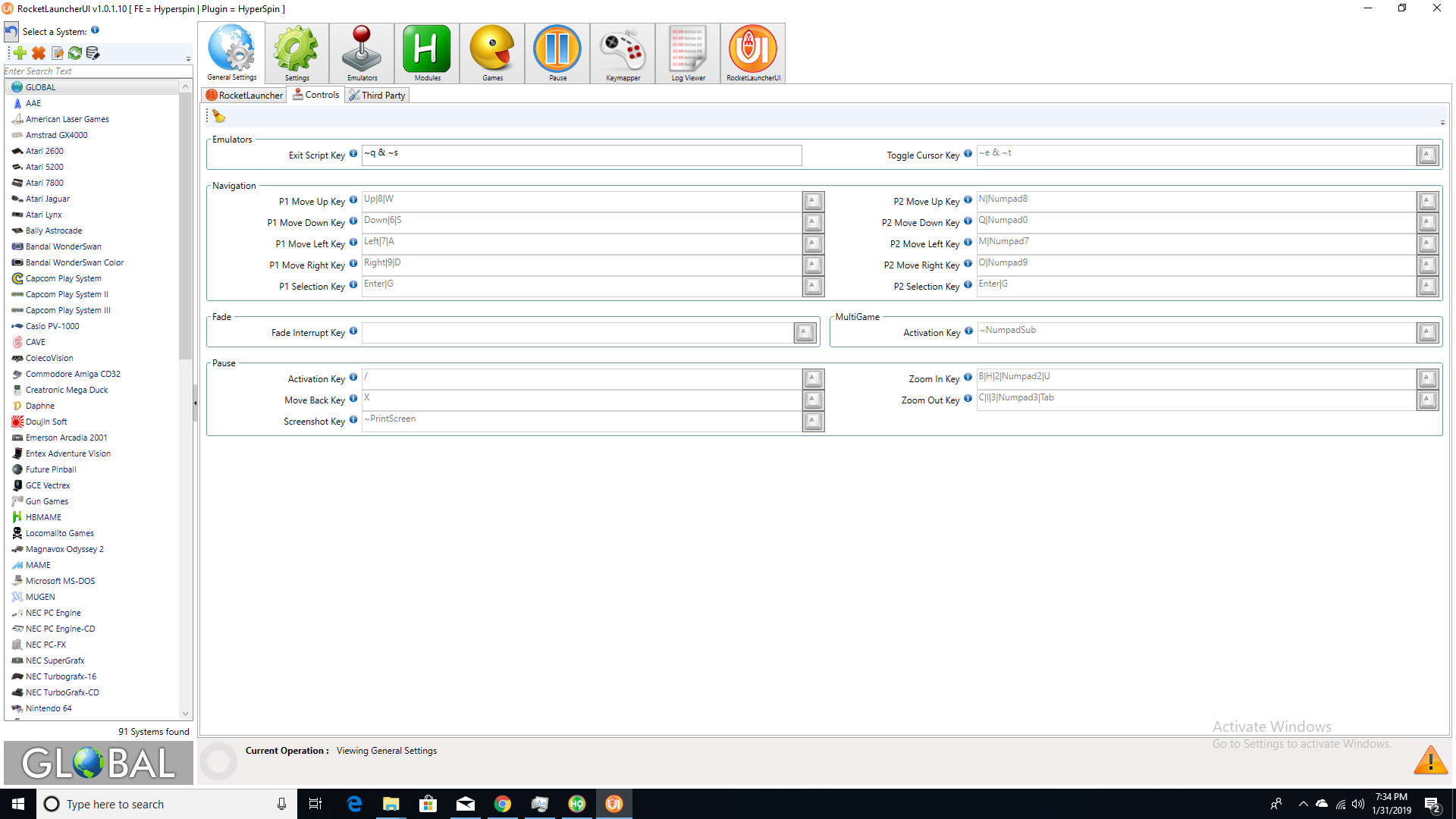Open the Log Viewer

688,52
